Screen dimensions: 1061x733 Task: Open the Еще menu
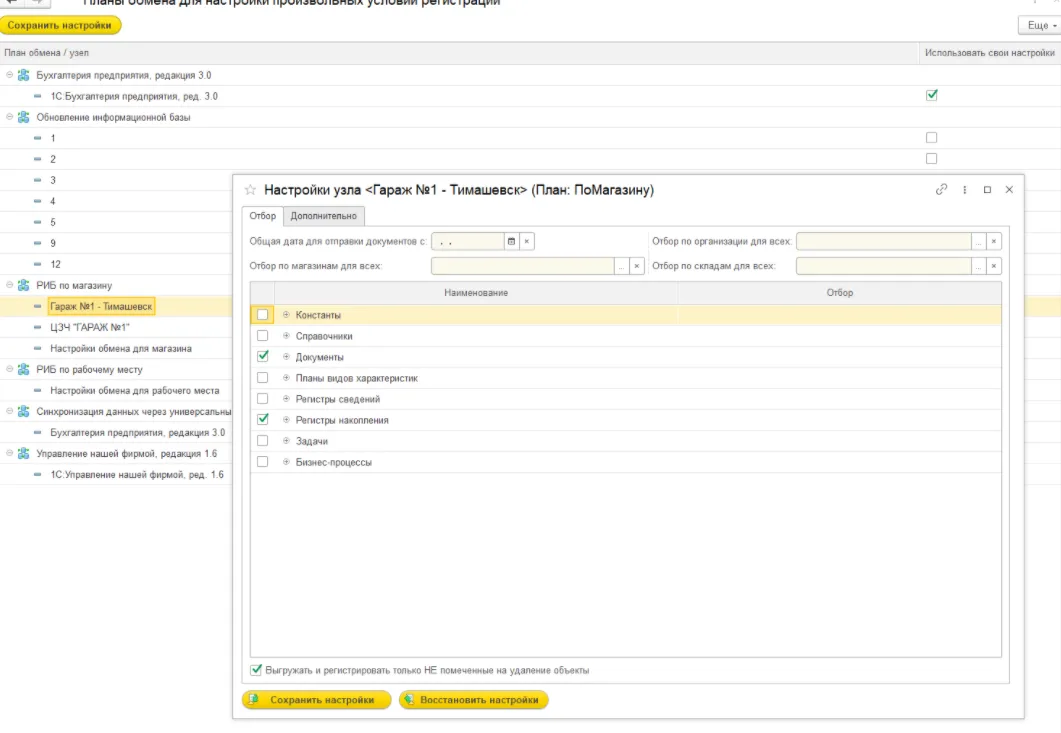coord(1038,25)
